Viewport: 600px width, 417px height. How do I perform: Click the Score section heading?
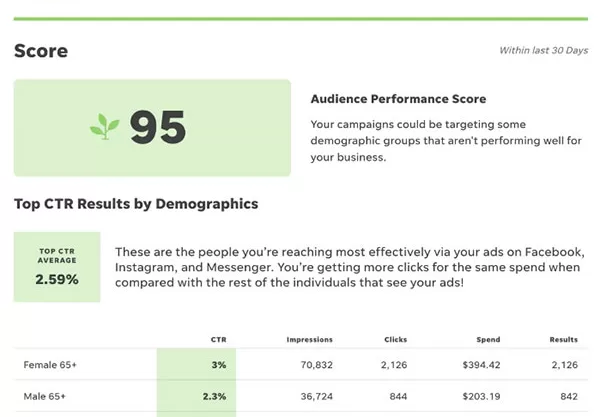coord(41,51)
